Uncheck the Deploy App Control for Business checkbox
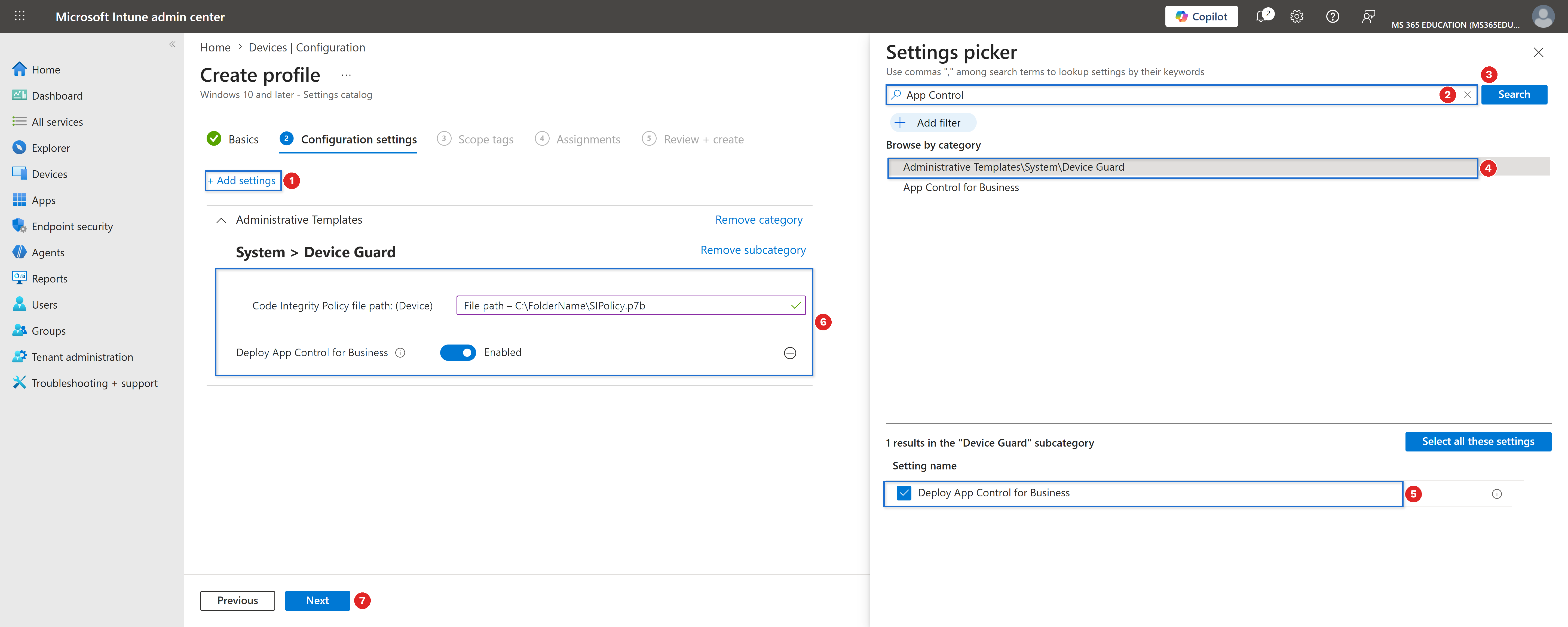 point(904,493)
